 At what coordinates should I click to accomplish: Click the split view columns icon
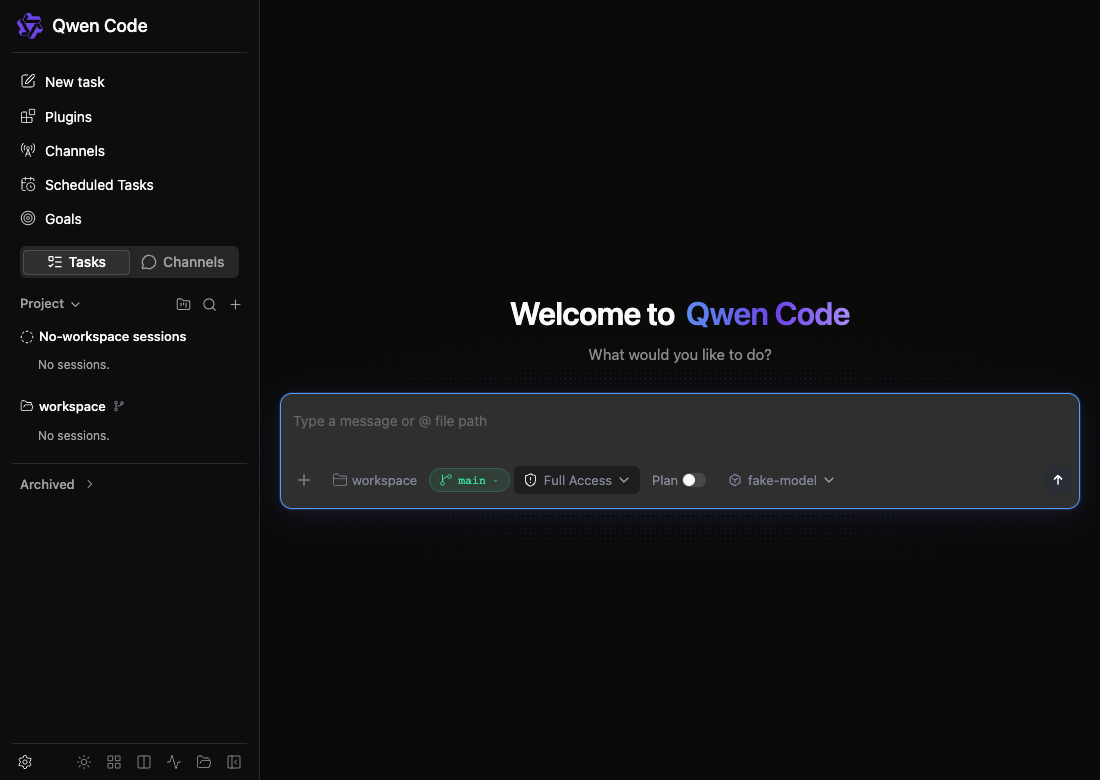[x=144, y=762]
